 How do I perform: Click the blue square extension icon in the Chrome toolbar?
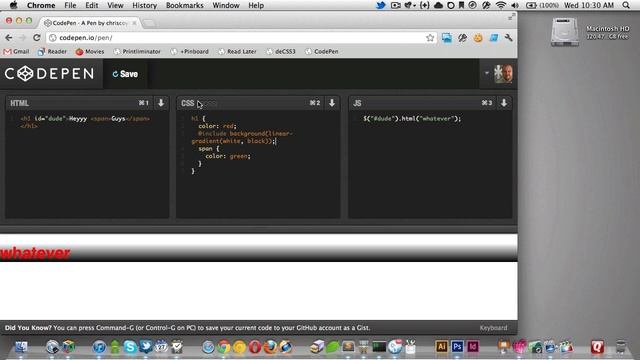click(x=493, y=38)
